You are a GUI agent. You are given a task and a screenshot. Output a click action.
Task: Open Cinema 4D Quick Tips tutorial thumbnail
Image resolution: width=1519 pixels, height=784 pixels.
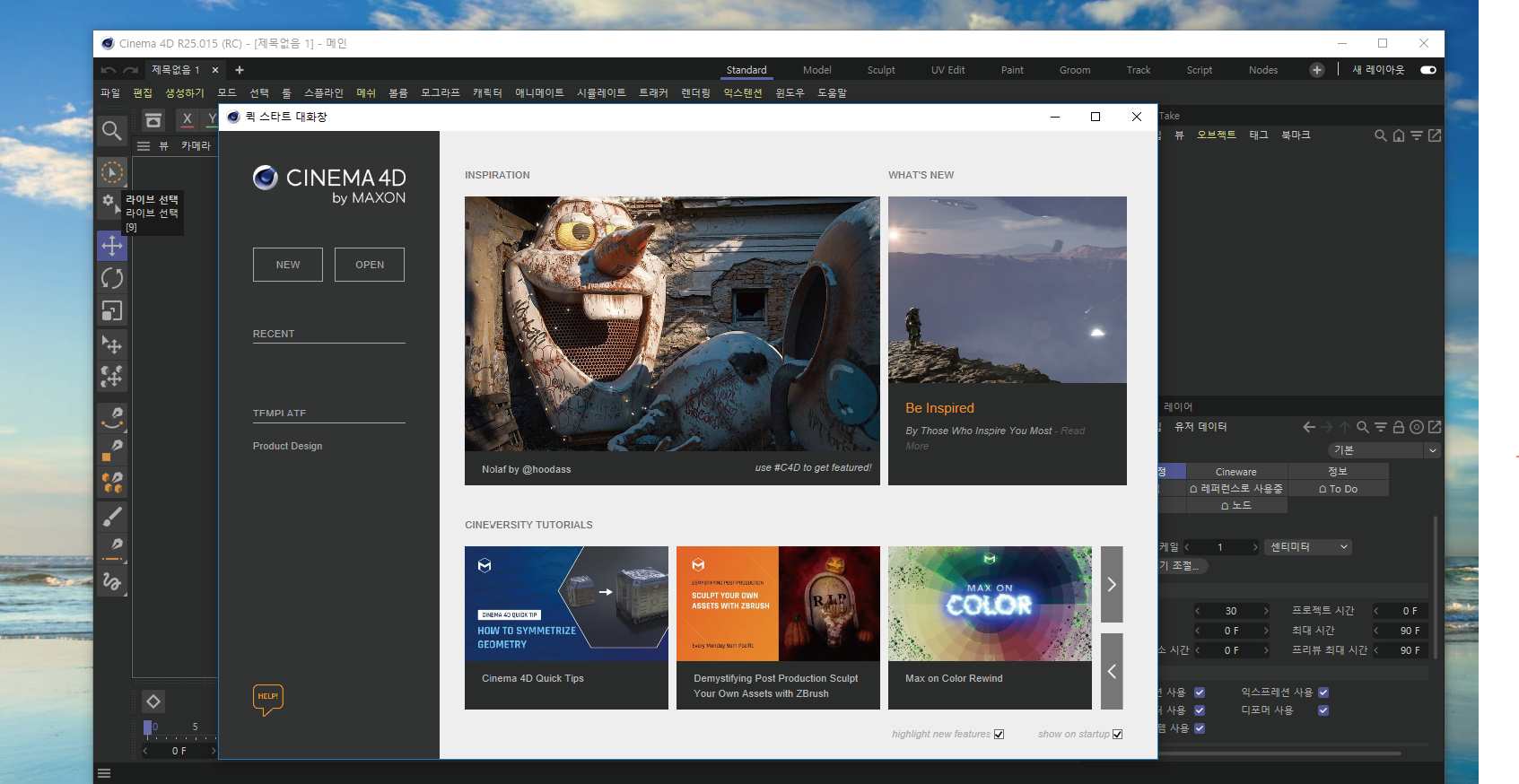click(x=566, y=604)
